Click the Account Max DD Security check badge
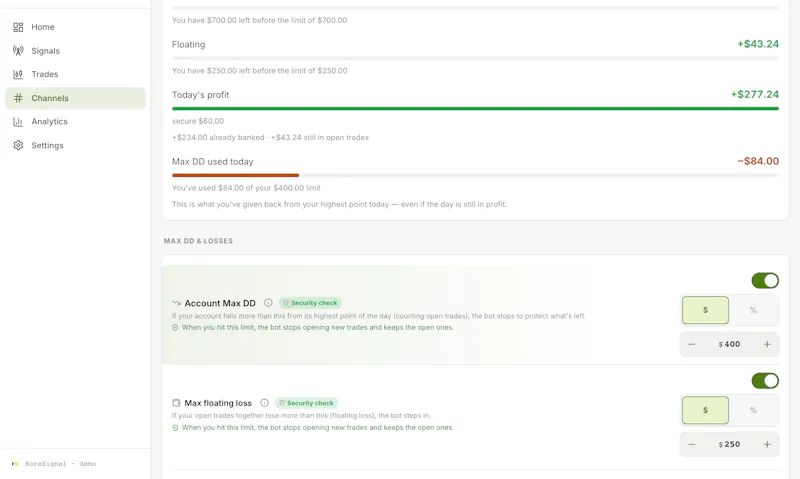This screenshot has height=479, width=800. (310, 303)
